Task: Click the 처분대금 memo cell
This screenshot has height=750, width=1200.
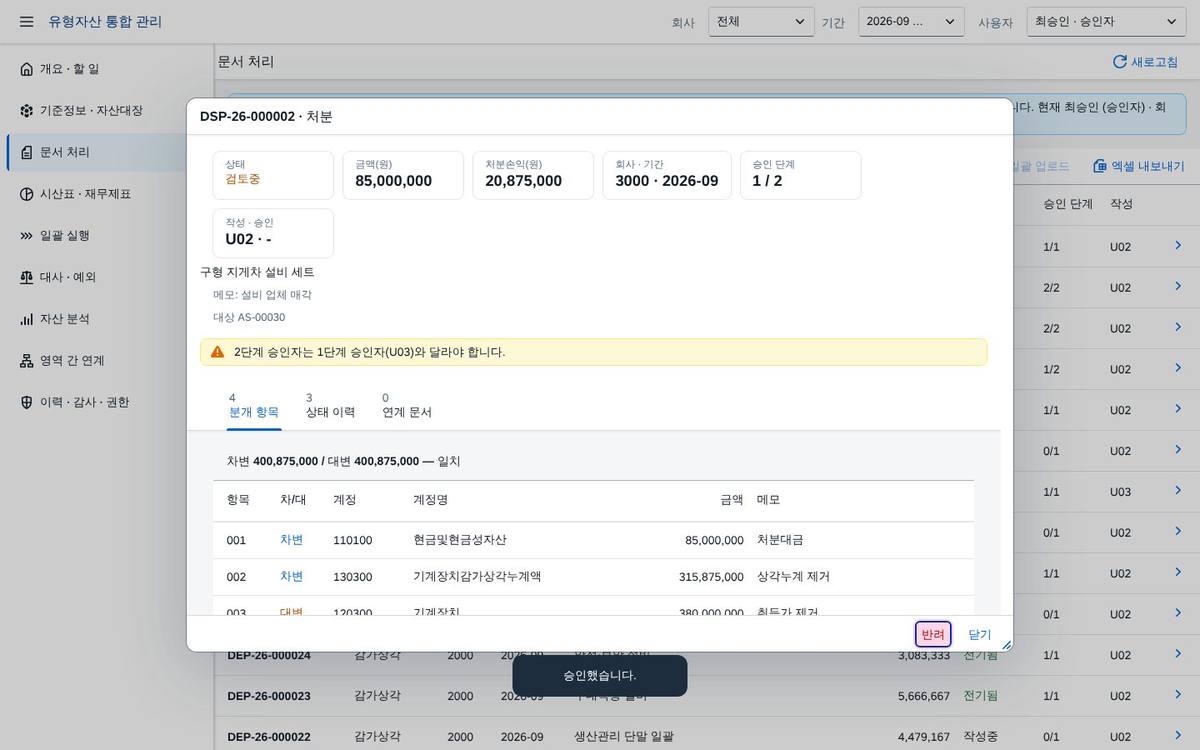Action: (780, 540)
